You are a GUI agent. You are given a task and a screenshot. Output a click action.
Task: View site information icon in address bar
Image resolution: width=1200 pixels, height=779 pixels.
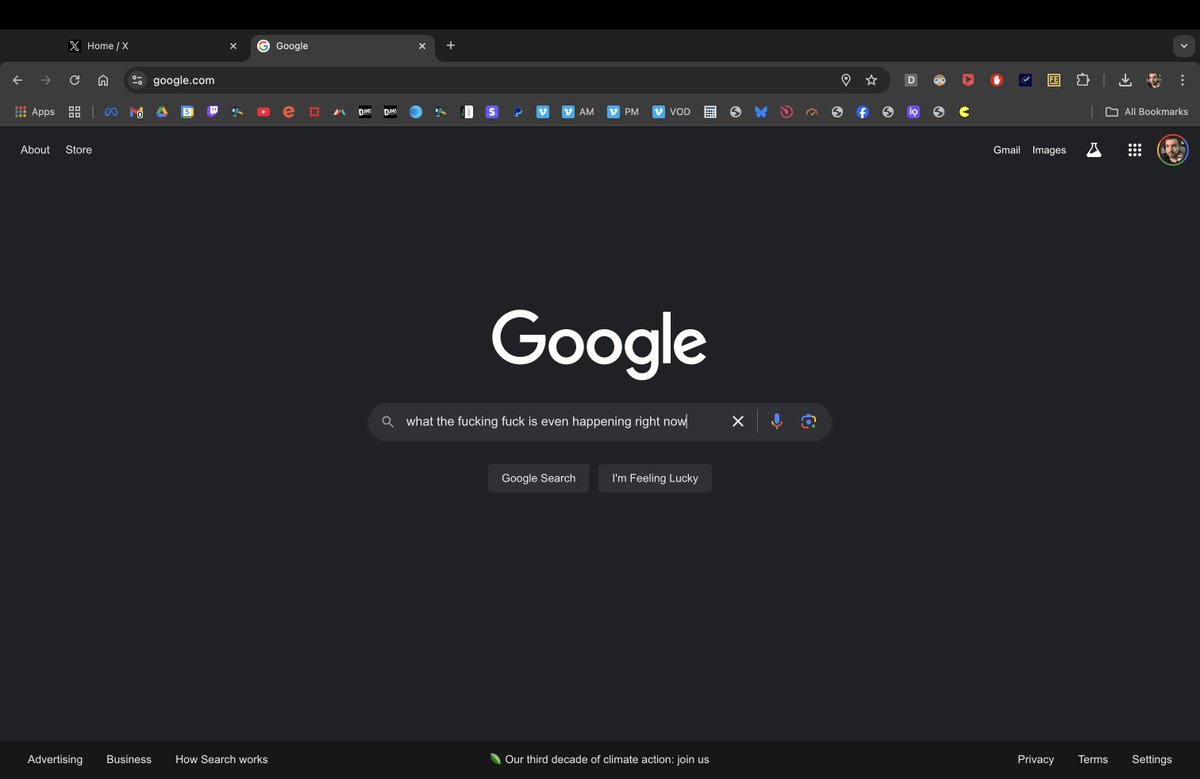pyautogui.click(x=137, y=80)
